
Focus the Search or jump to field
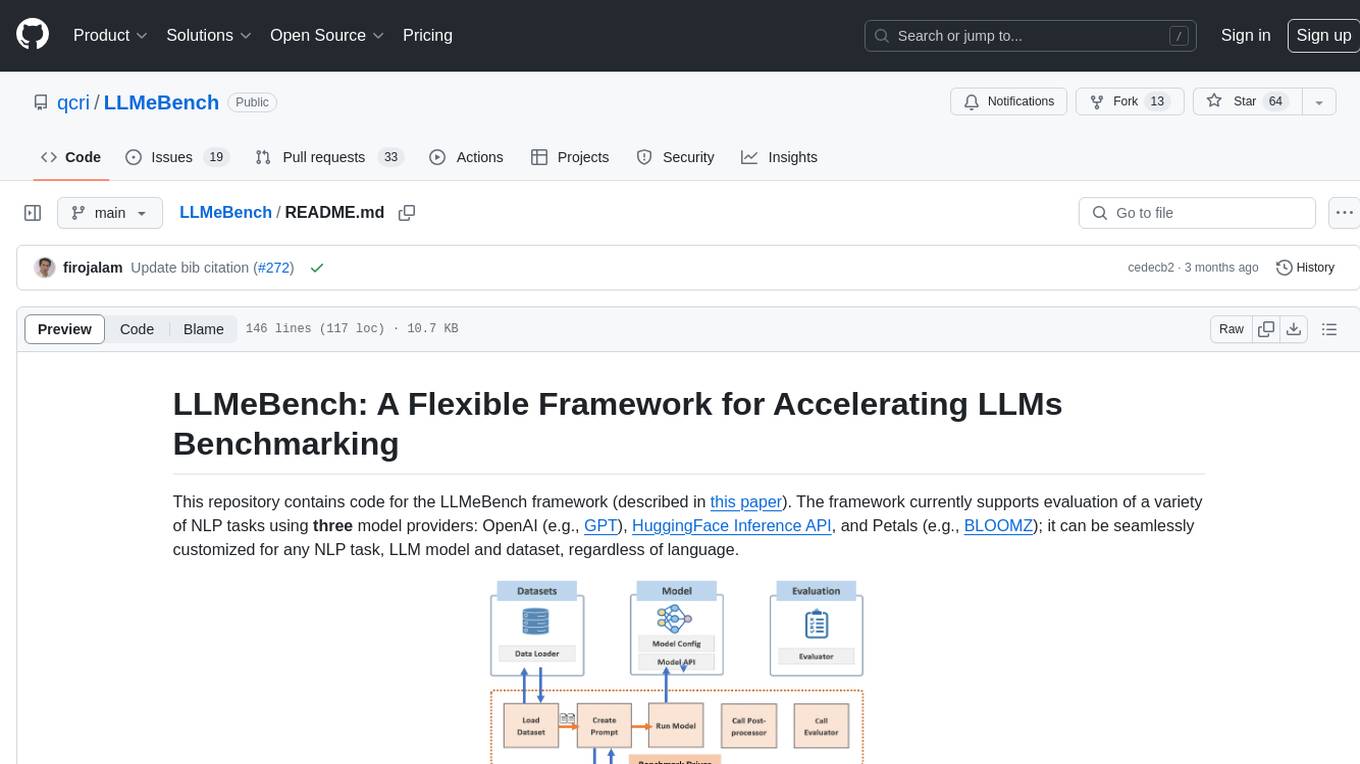(x=1032, y=36)
